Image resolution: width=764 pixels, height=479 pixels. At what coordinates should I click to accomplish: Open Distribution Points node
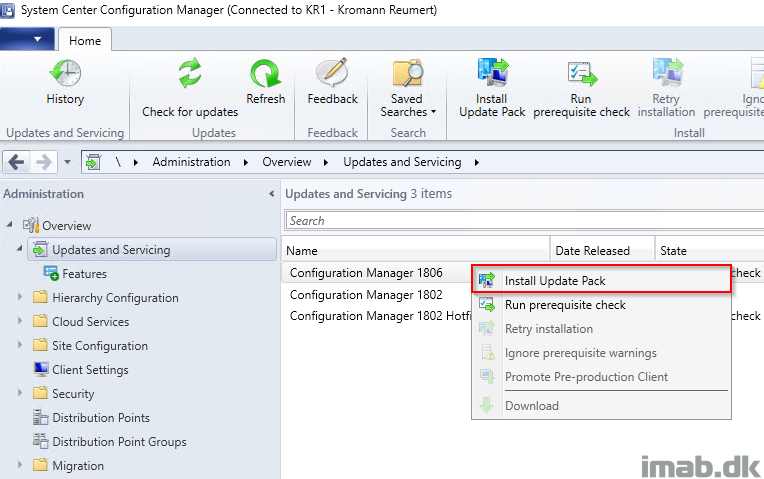pos(91,418)
